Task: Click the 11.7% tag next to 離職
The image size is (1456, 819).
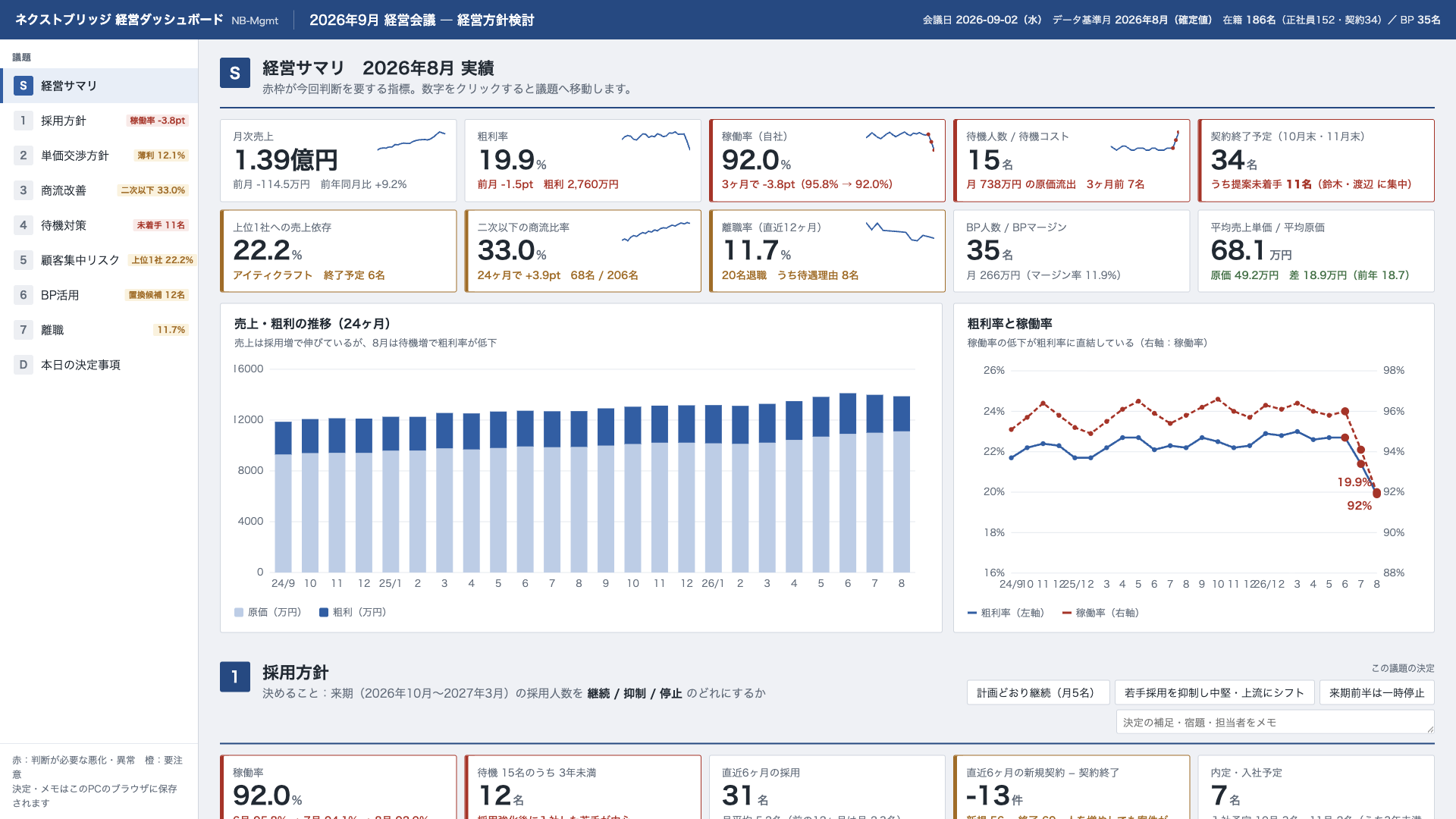Action: (x=171, y=330)
